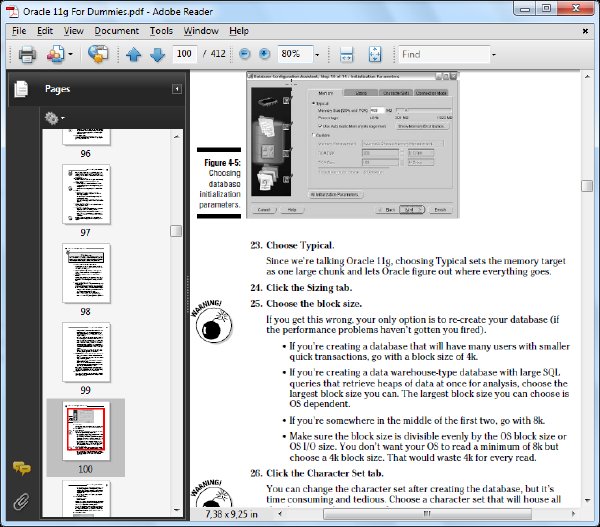Select the thumbnail below page 100

coord(86,499)
